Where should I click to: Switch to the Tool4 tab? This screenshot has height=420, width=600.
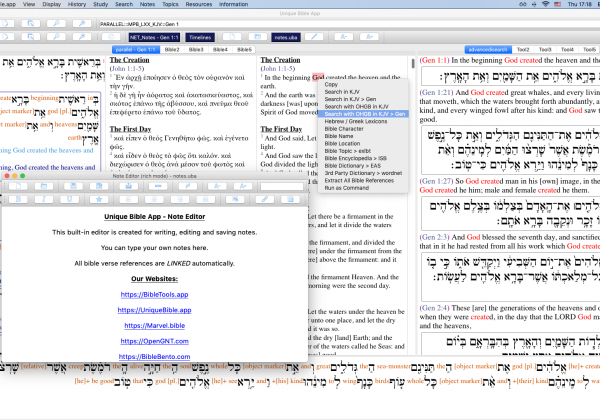pos(567,50)
